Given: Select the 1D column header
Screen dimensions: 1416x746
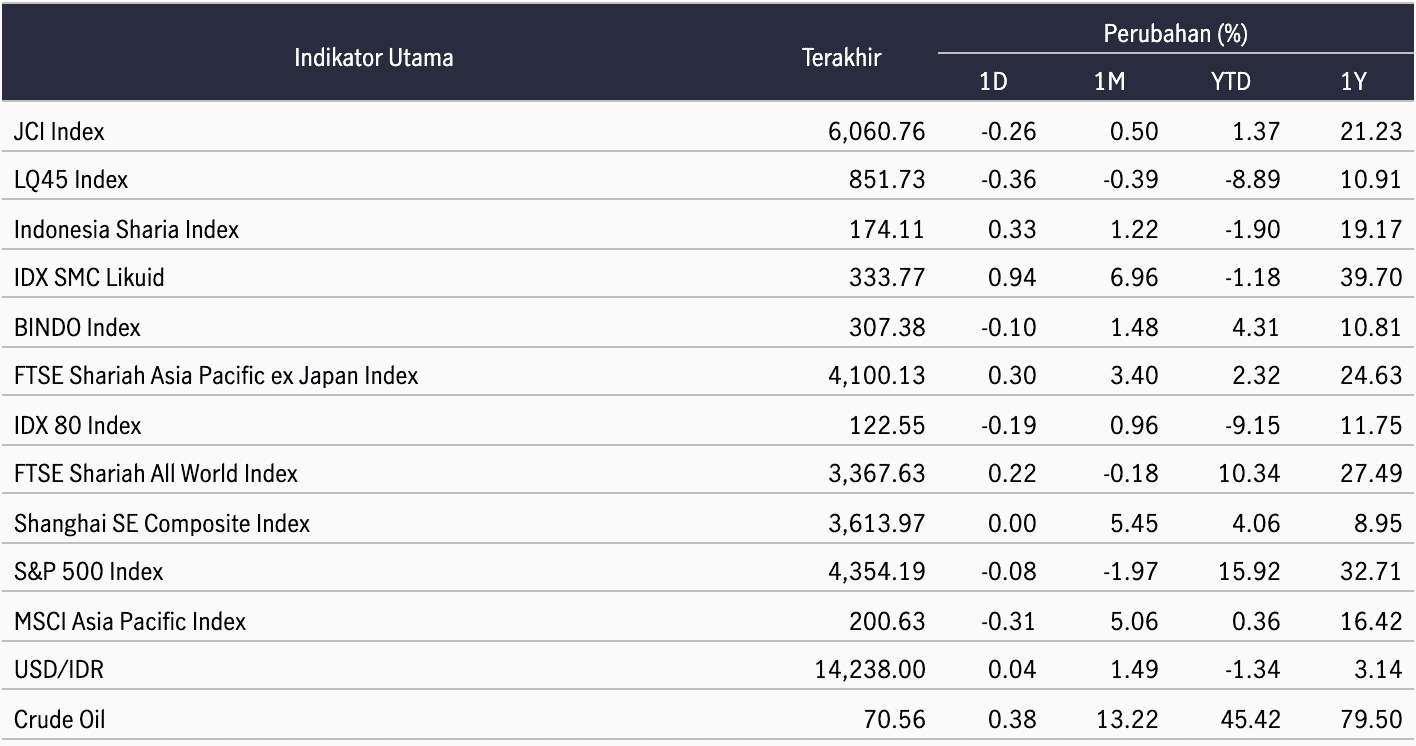Looking at the screenshot, I should pos(993,82).
